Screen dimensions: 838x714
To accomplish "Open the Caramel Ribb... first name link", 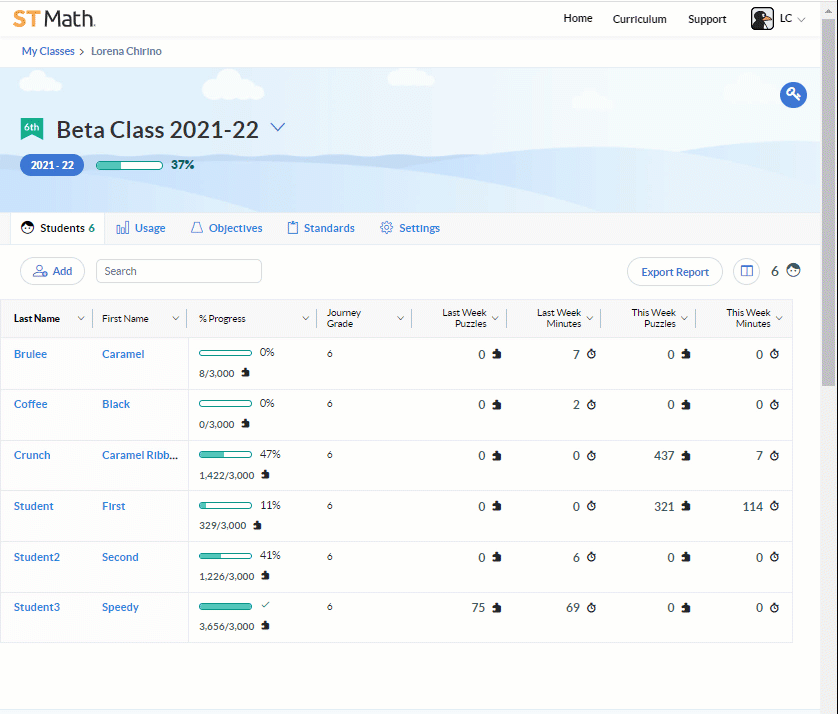I will 140,455.
